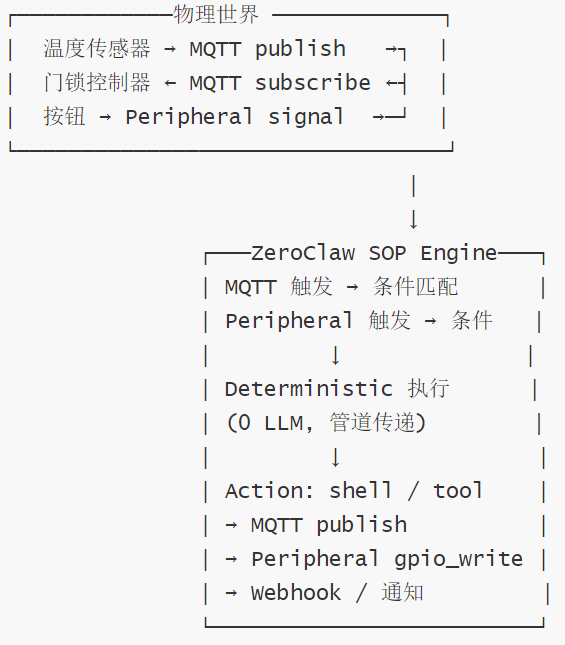Click the MQTT publish label in top box
This screenshot has width=565, height=645.
point(267,49)
